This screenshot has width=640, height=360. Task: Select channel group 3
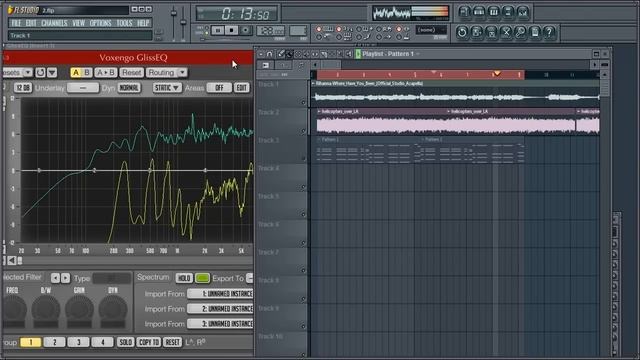click(x=78, y=342)
